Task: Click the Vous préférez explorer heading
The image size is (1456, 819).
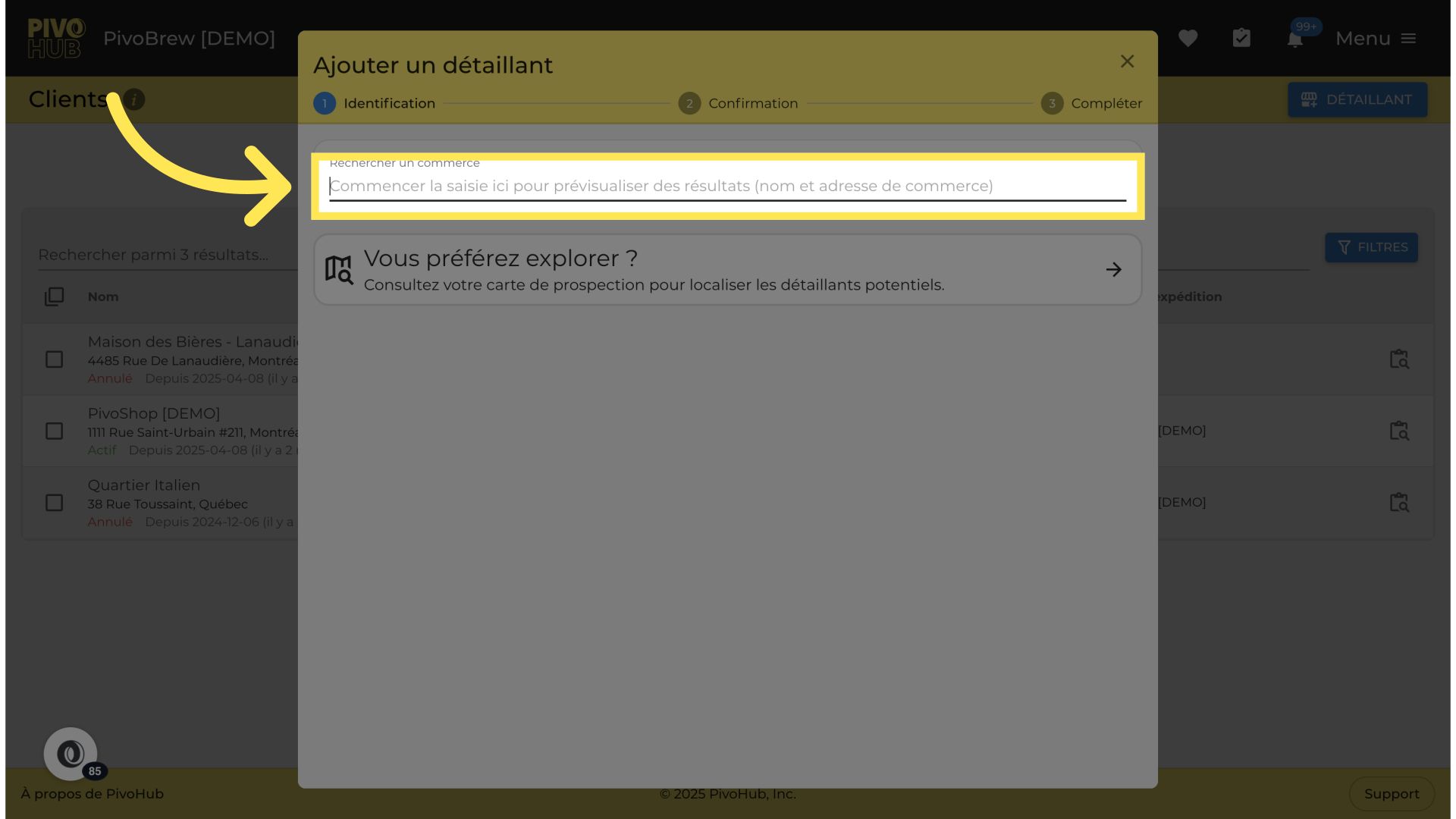Action: pyautogui.click(x=500, y=259)
